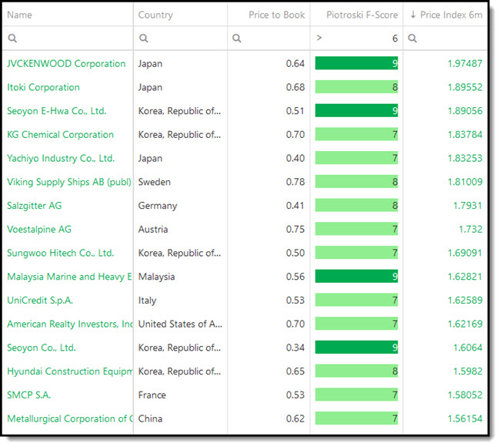Click price index value 1.62821
The image size is (500, 446).
pos(465,277)
